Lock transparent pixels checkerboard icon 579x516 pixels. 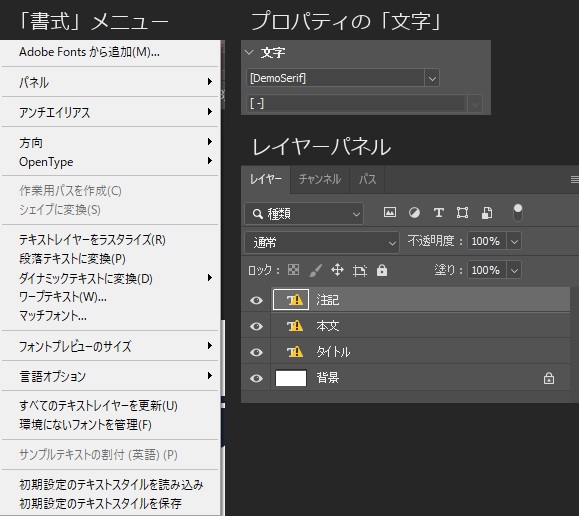(x=294, y=270)
